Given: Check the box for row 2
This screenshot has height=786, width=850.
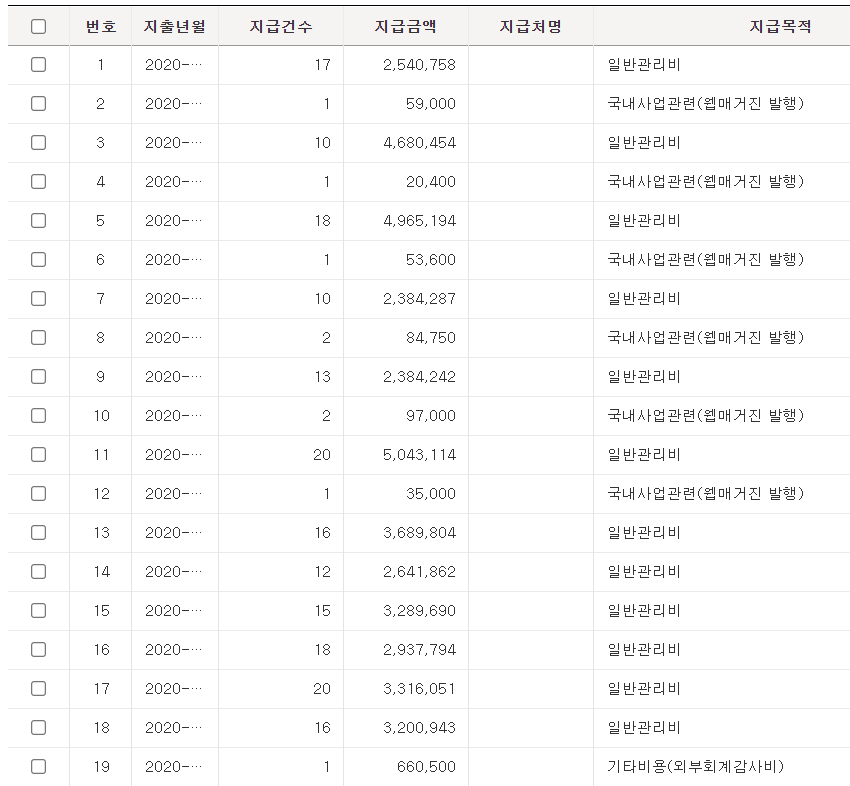Looking at the screenshot, I should (x=38, y=104).
